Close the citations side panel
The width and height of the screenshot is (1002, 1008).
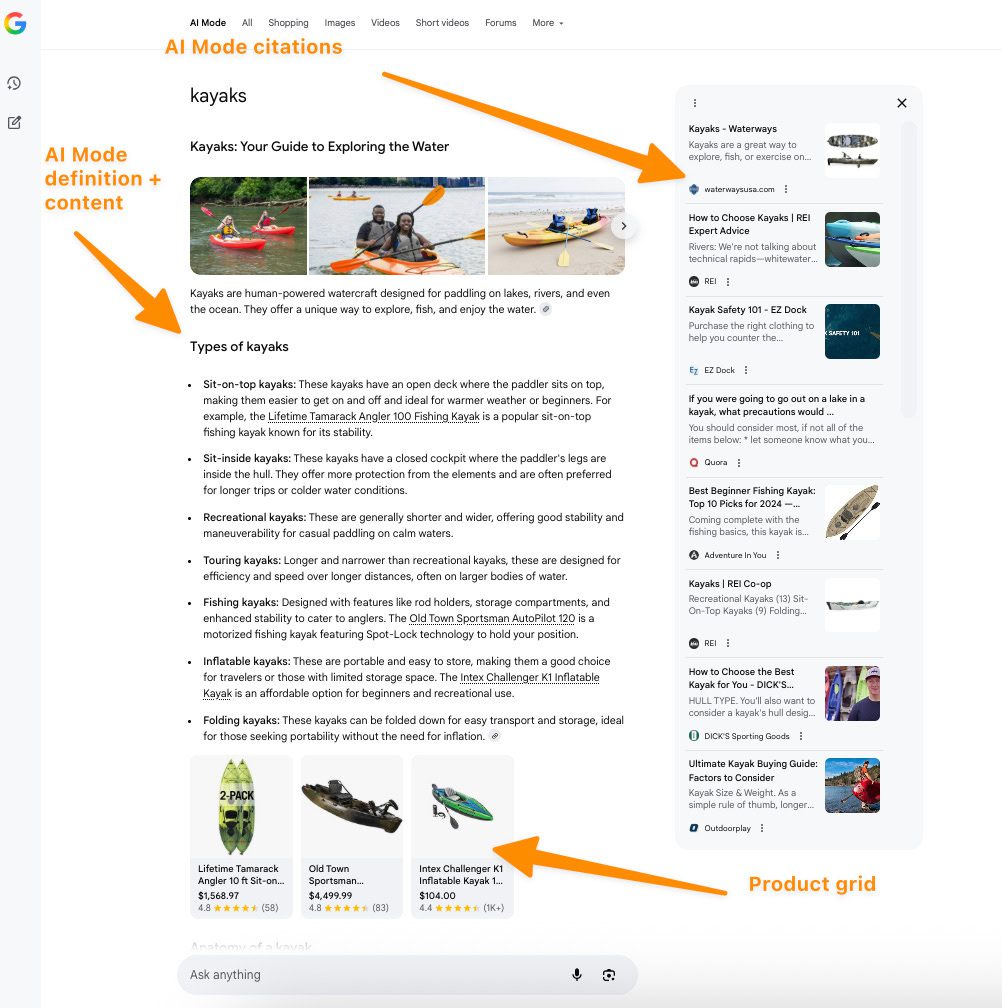pyautogui.click(x=902, y=103)
